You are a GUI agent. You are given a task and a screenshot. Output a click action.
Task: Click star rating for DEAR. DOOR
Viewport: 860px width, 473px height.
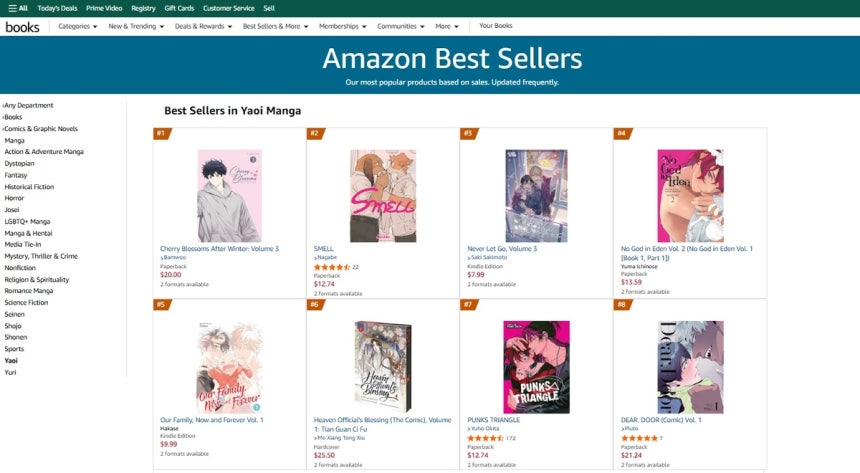coord(639,438)
